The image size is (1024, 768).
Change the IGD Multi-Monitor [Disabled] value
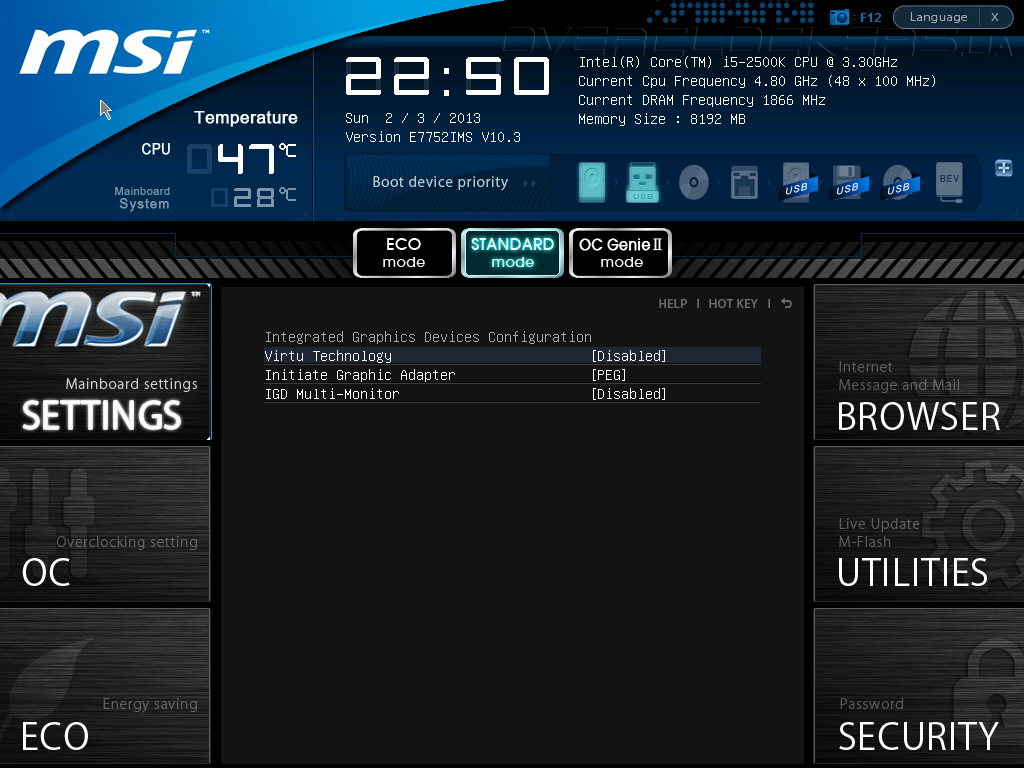click(x=628, y=394)
